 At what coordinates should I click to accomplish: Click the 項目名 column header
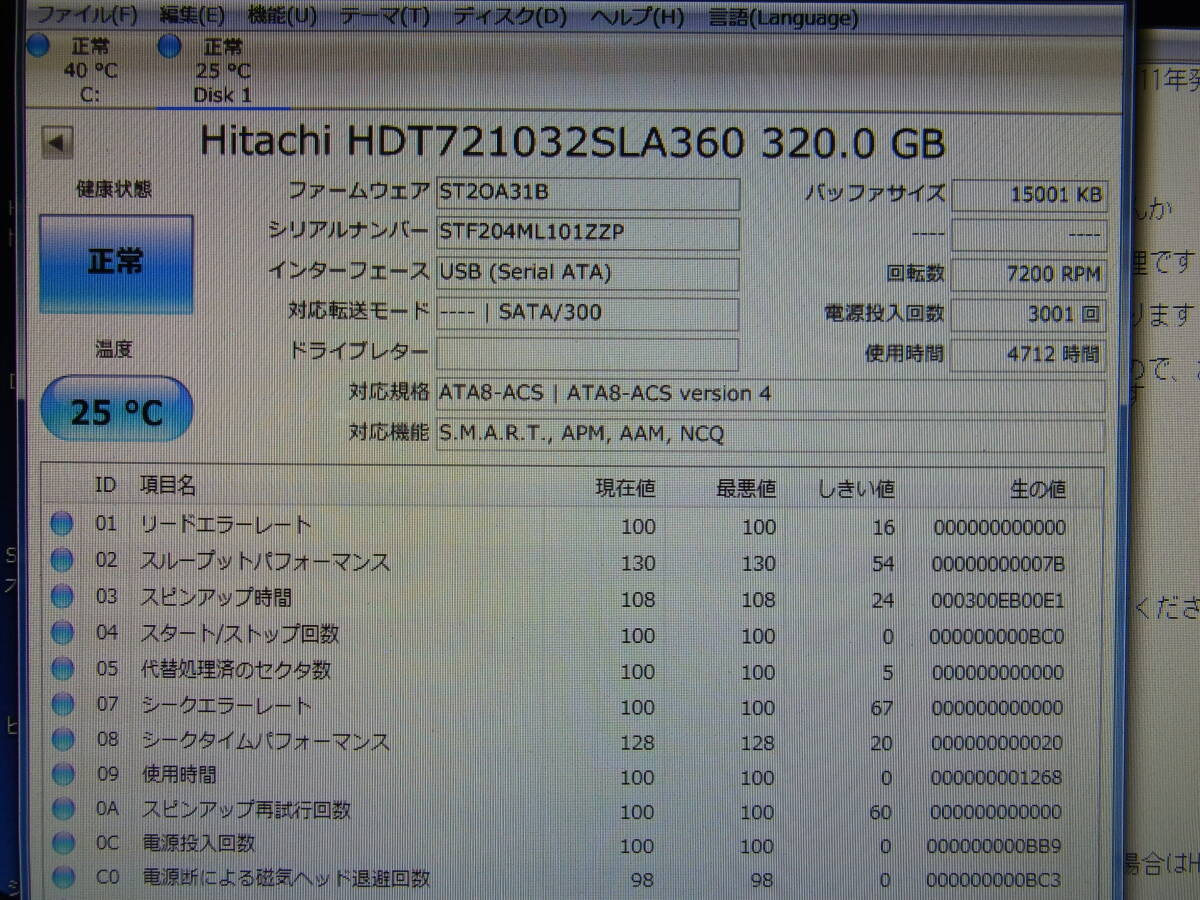[x=168, y=485]
